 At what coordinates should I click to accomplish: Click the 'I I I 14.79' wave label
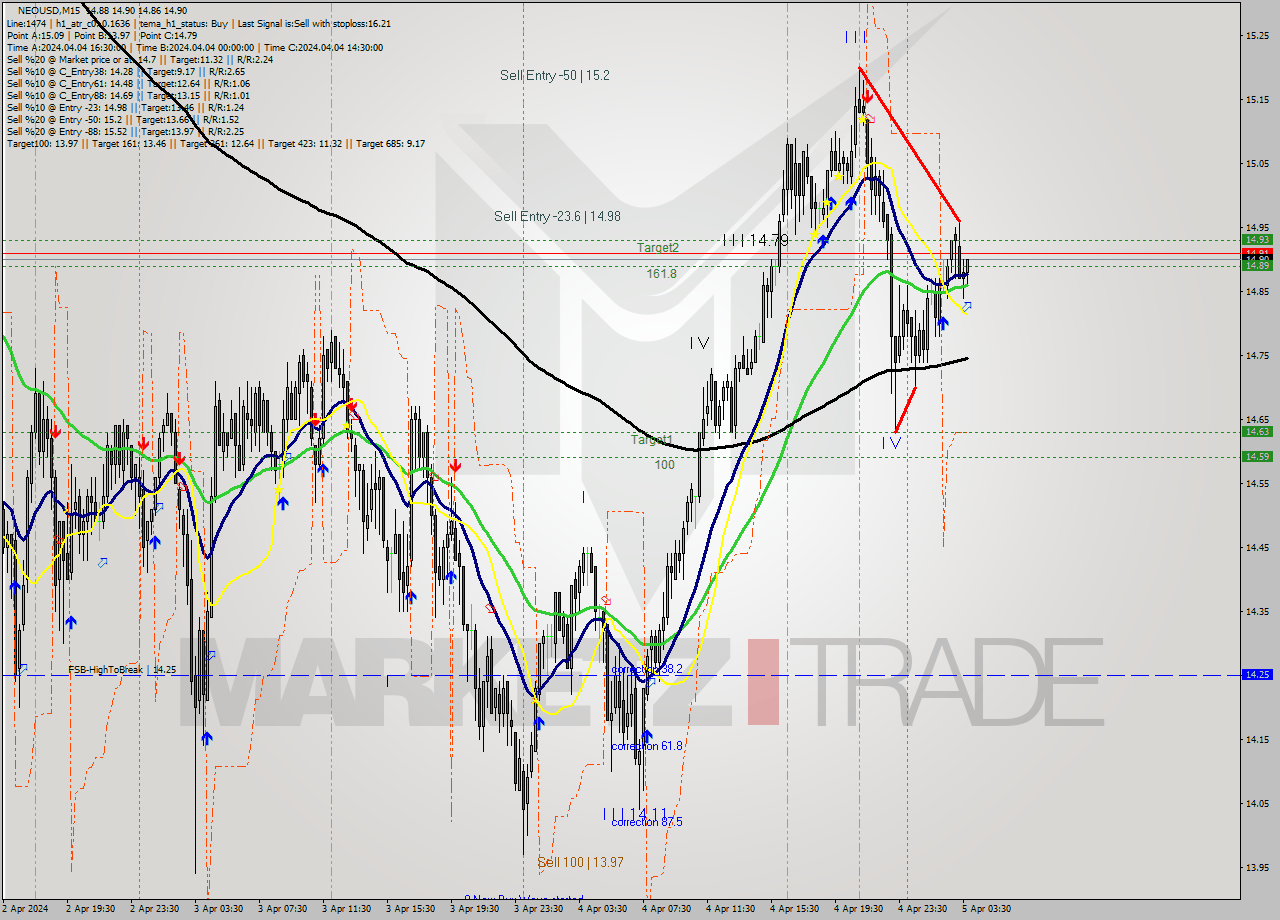pos(756,240)
